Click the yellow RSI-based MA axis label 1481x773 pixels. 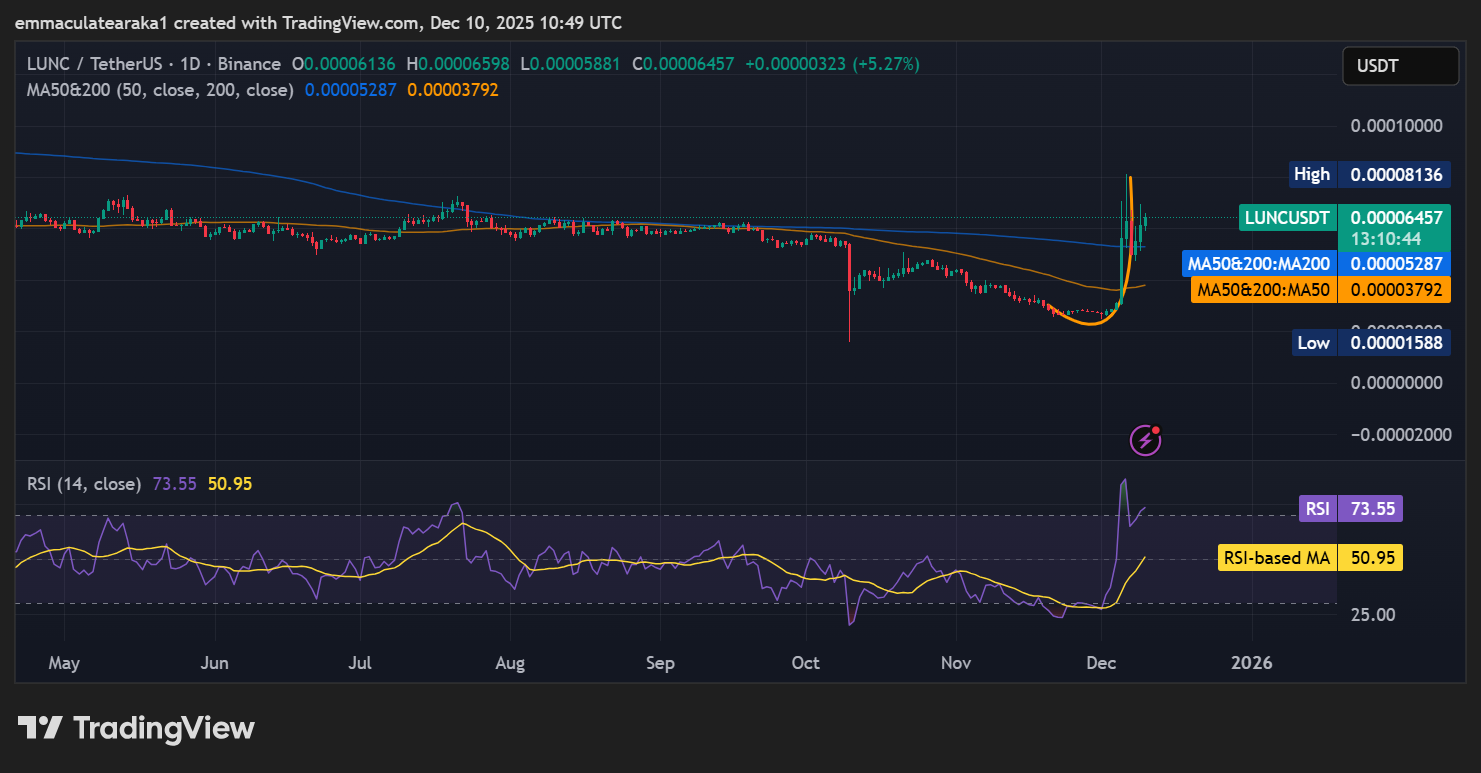(1309, 558)
